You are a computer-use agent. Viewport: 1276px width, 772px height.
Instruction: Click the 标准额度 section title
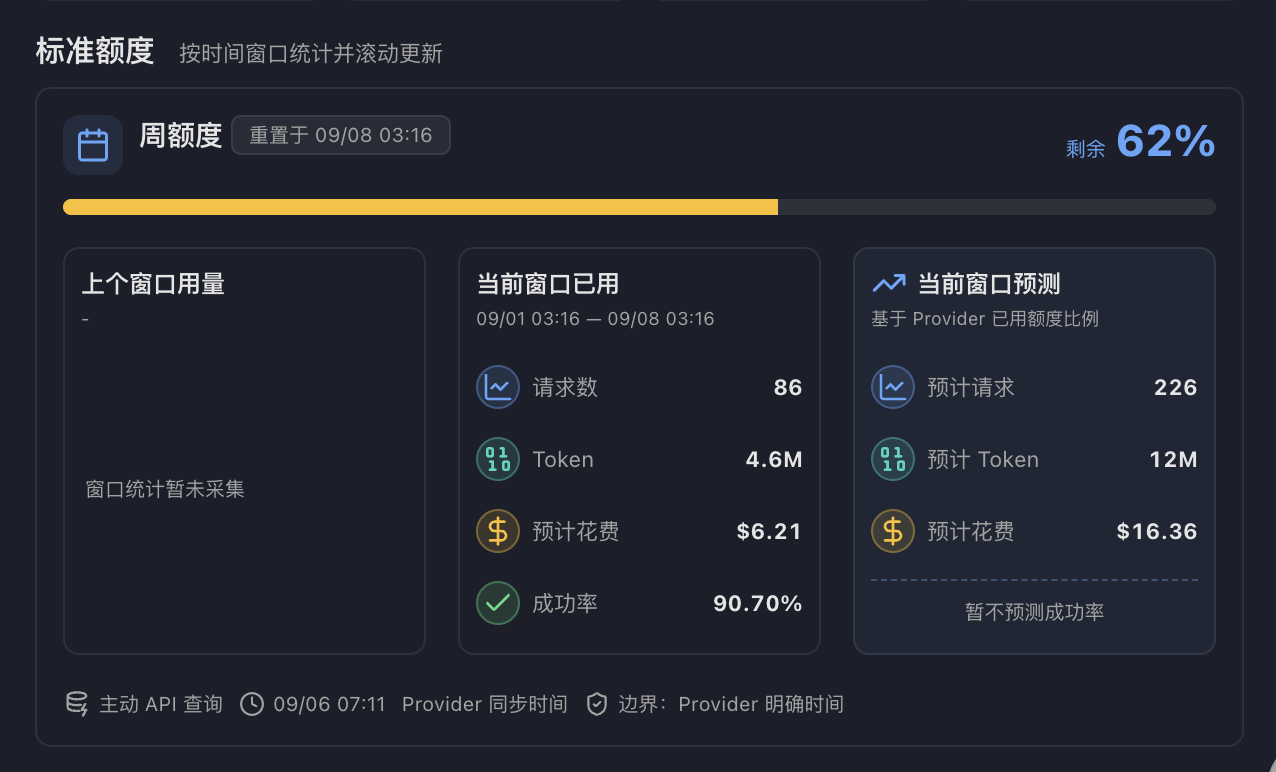95,51
